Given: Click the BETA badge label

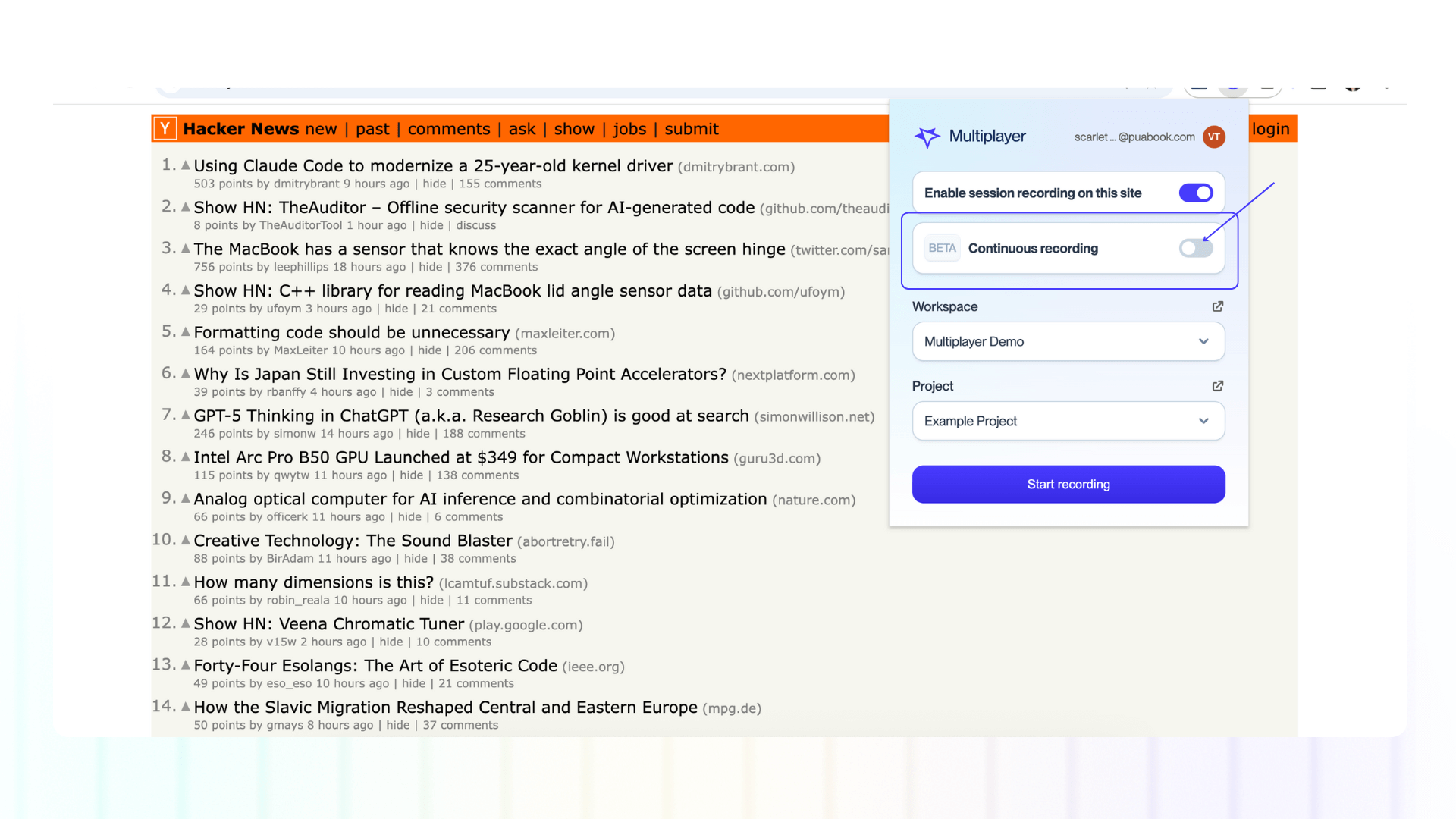Looking at the screenshot, I should click(942, 248).
